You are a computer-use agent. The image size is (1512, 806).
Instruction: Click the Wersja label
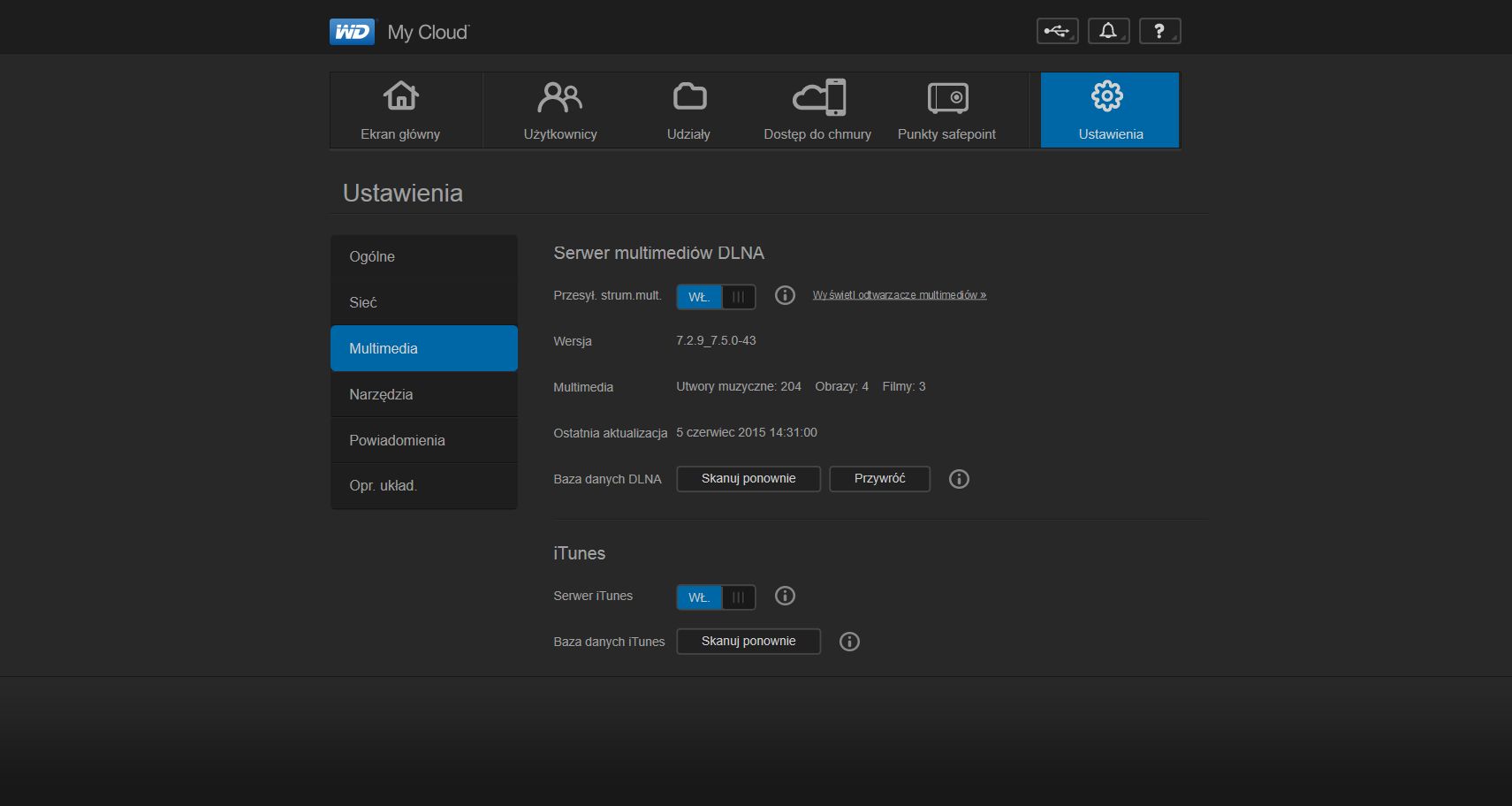pyautogui.click(x=573, y=341)
